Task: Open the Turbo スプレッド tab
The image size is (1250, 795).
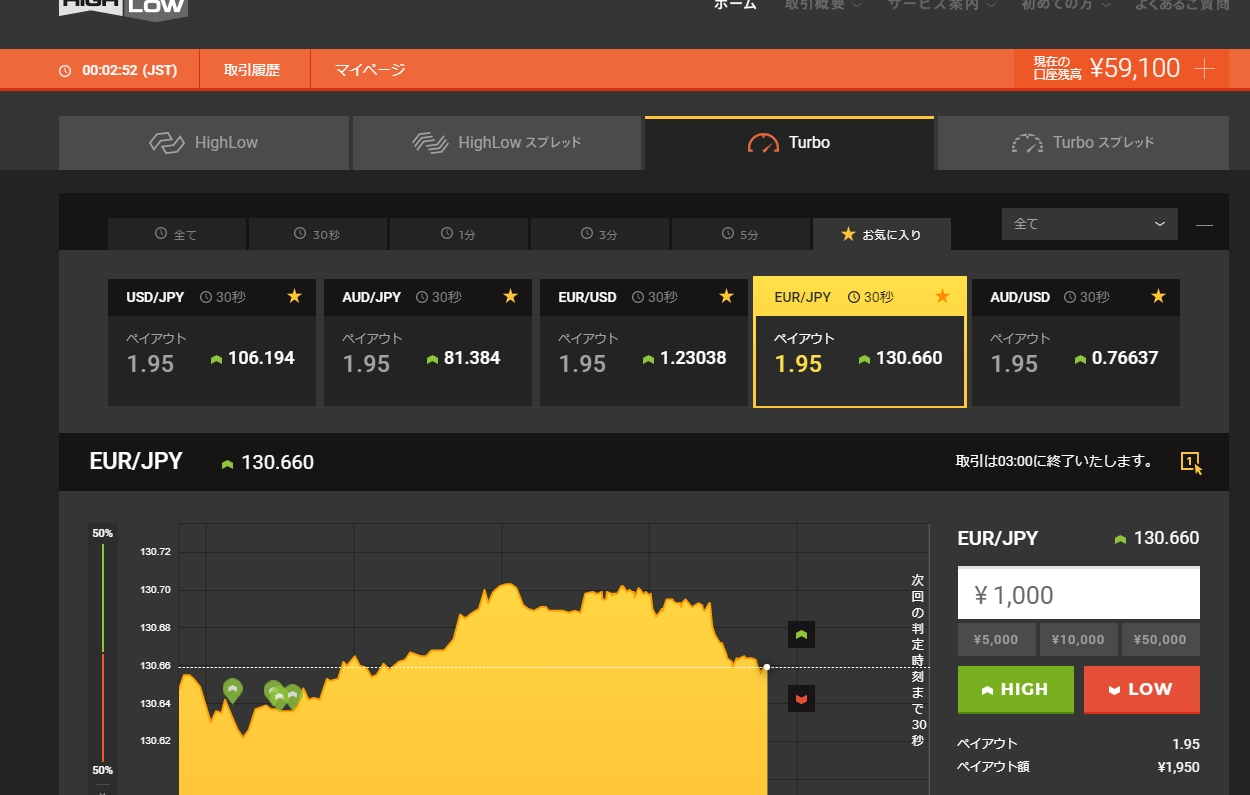Action: [1083, 143]
